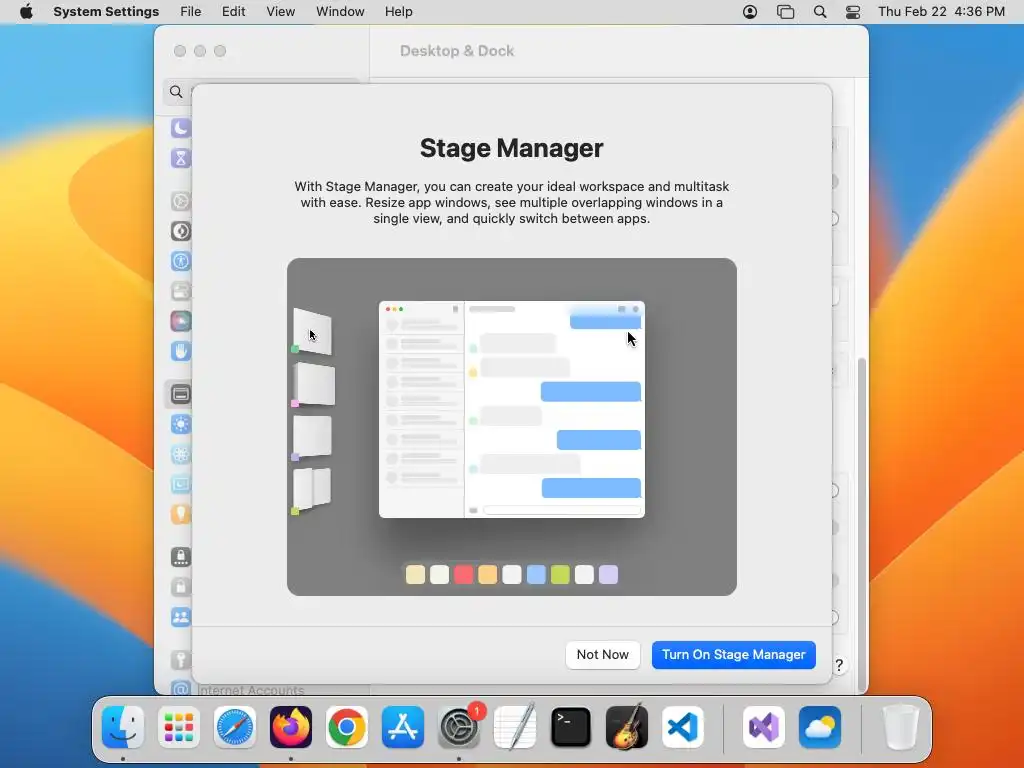Open the Weather app in the Dock
Viewport: 1024px width, 768px height.
tap(820, 727)
